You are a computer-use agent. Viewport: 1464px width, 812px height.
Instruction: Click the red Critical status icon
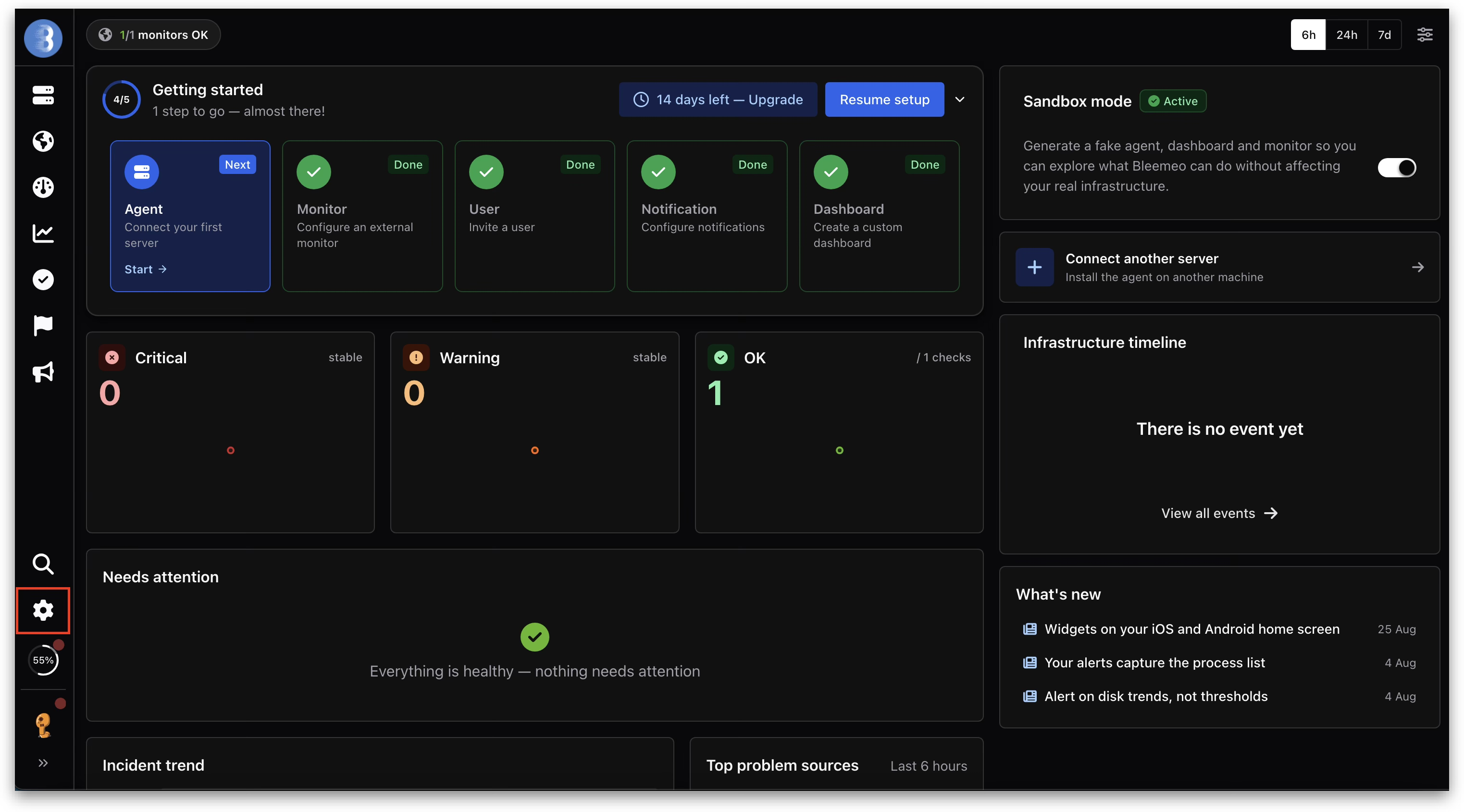pos(112,357)
